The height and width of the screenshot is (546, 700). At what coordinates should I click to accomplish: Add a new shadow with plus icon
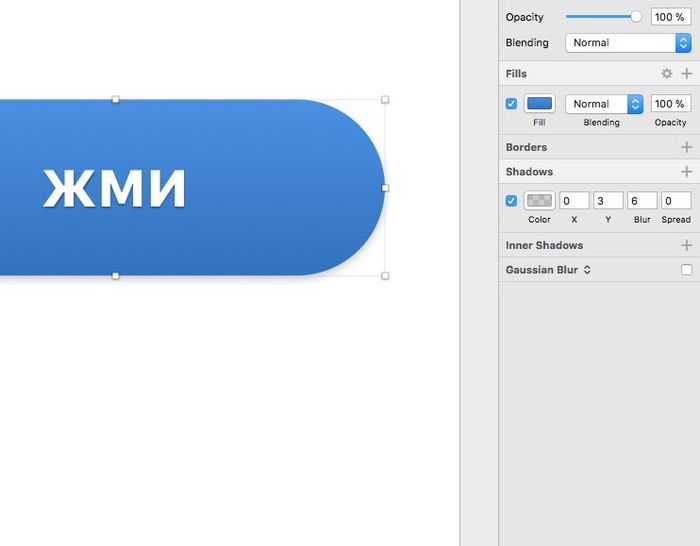pyautogui.click(x=686, y=172)
